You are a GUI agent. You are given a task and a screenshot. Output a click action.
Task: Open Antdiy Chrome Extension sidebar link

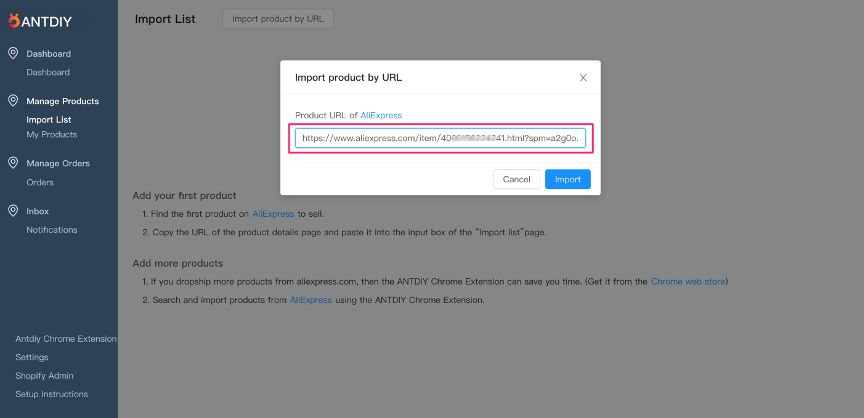[66, 339]
